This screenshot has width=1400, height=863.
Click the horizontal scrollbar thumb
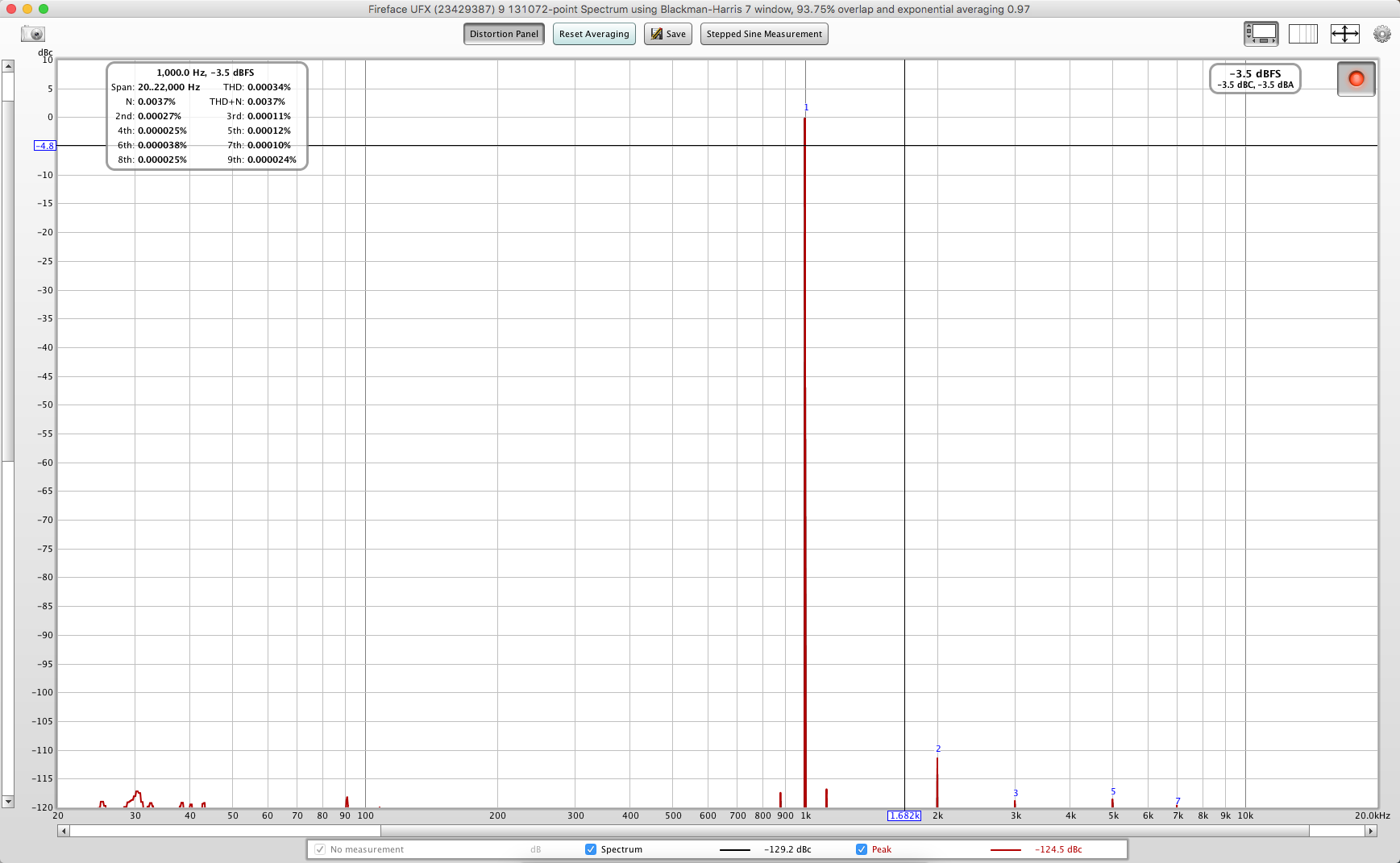coord(845,831)
